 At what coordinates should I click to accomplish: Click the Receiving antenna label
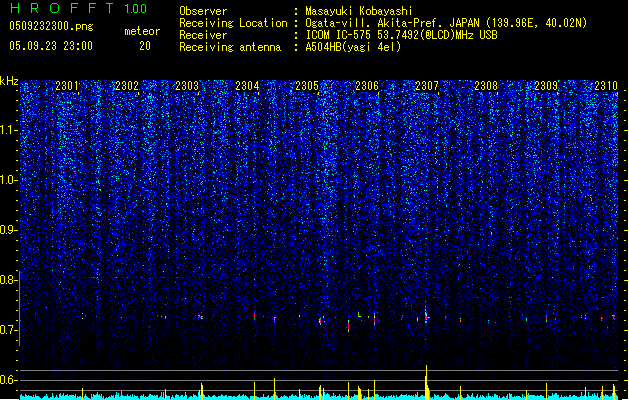pos(230,47)
